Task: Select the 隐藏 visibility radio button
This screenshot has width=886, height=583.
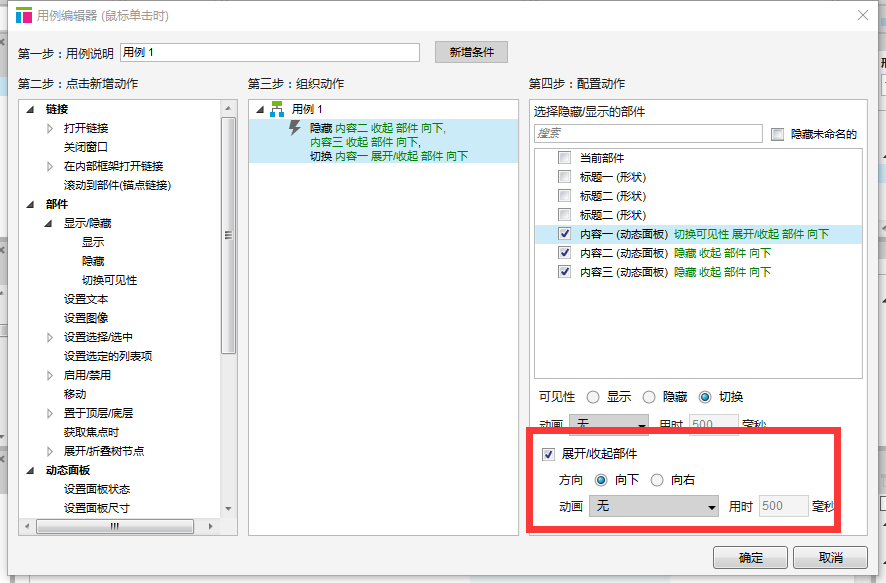Action: tap(649, 397)
